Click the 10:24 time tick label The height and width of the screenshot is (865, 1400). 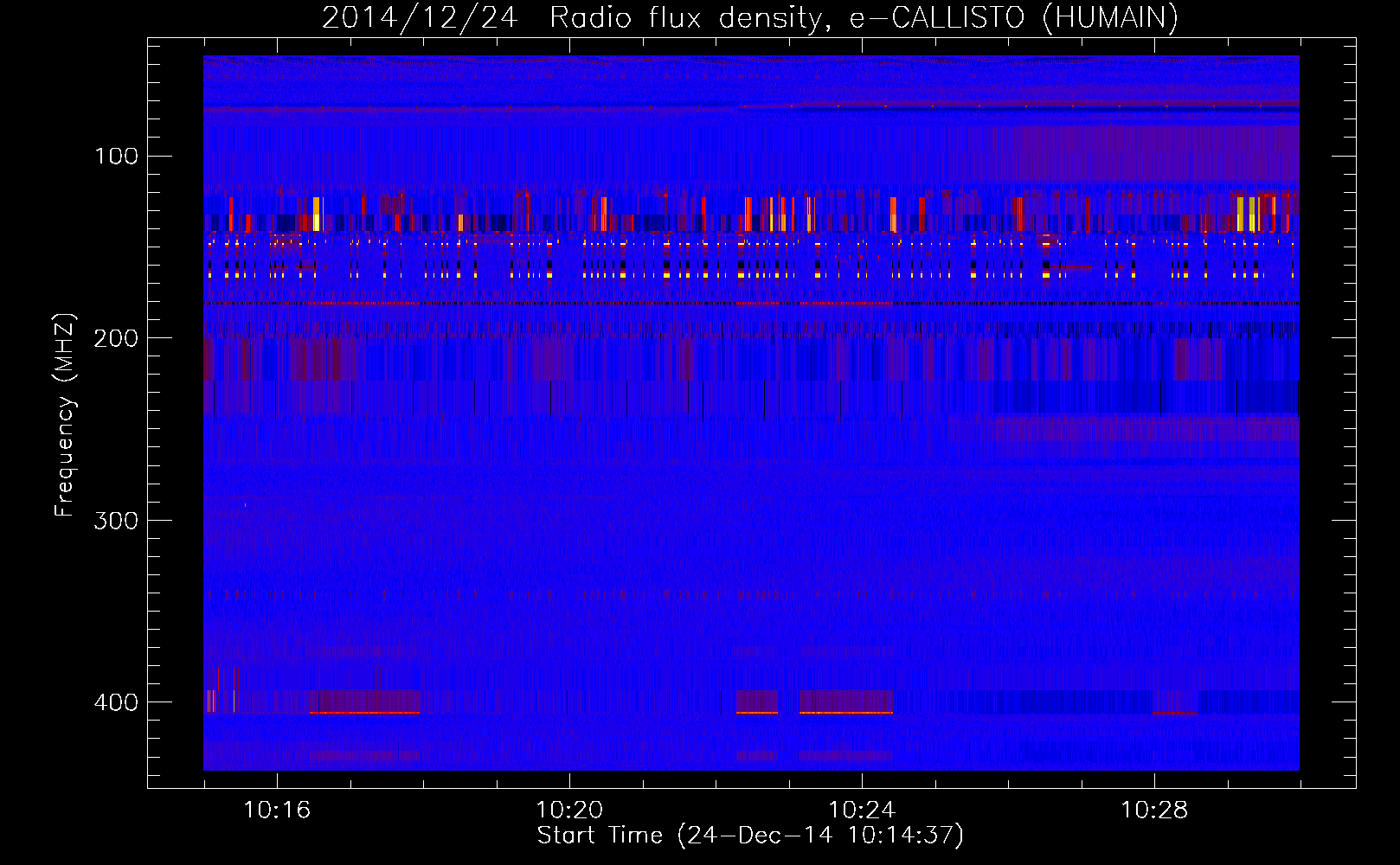click(x=862, y=810)
